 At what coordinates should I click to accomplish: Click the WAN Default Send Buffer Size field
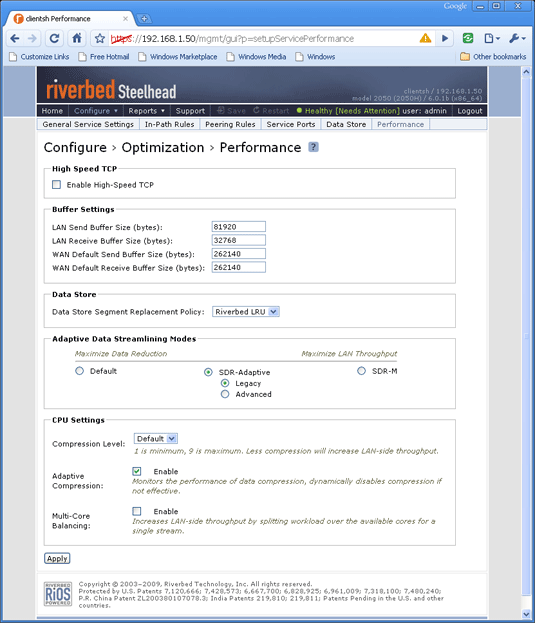pos(239,254)
